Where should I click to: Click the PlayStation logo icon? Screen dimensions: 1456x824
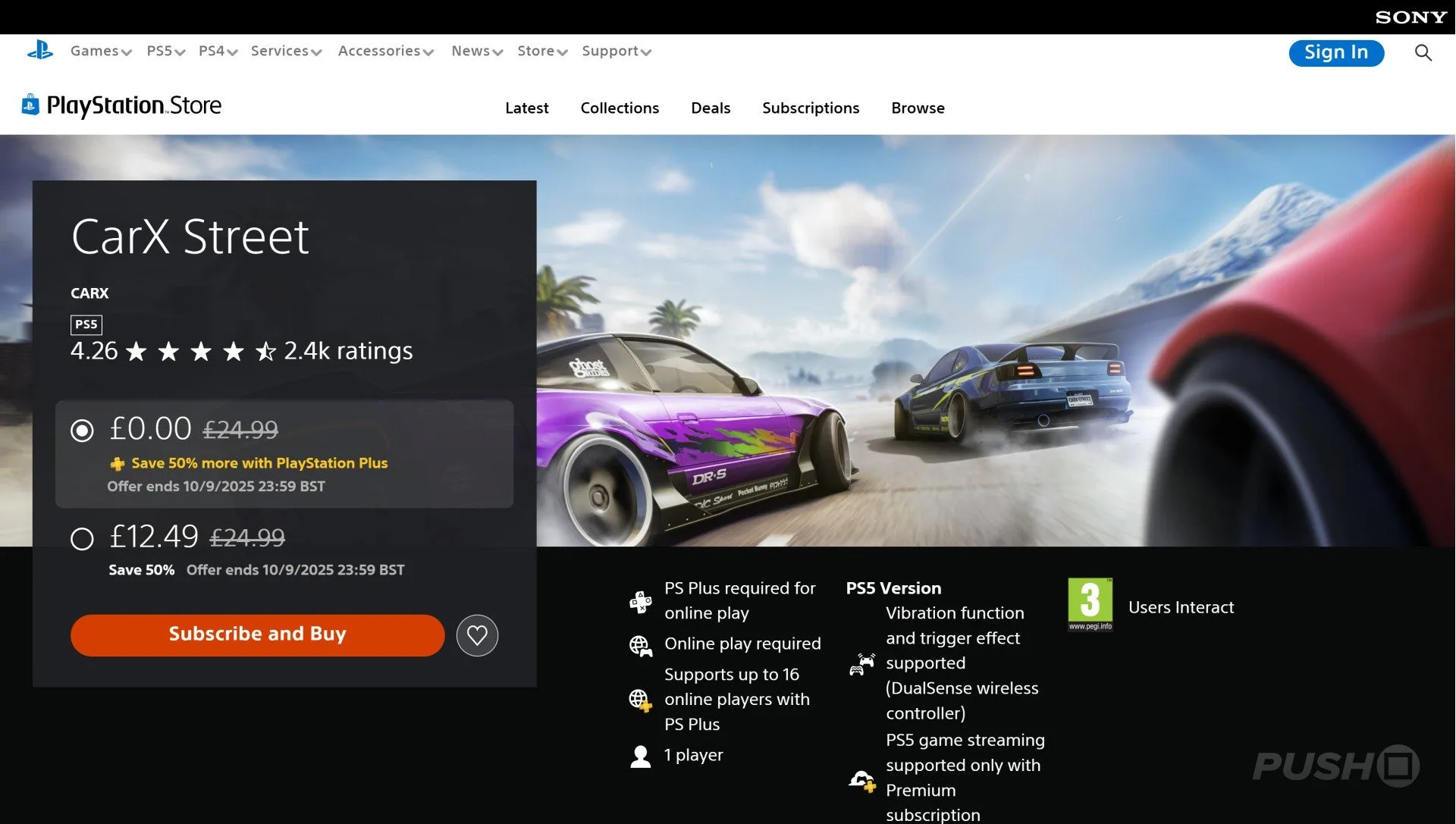pyautogui.click(x=39, y=51)
